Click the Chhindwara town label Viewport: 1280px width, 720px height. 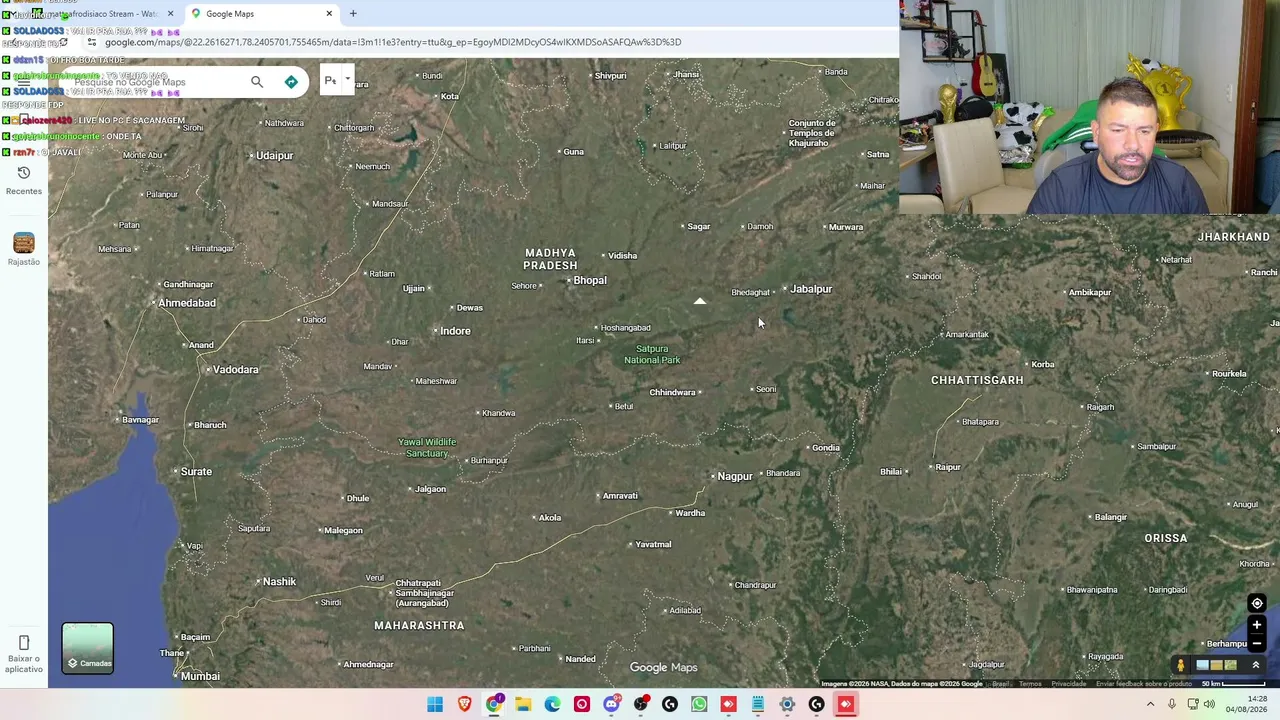(x=672, y=392)
